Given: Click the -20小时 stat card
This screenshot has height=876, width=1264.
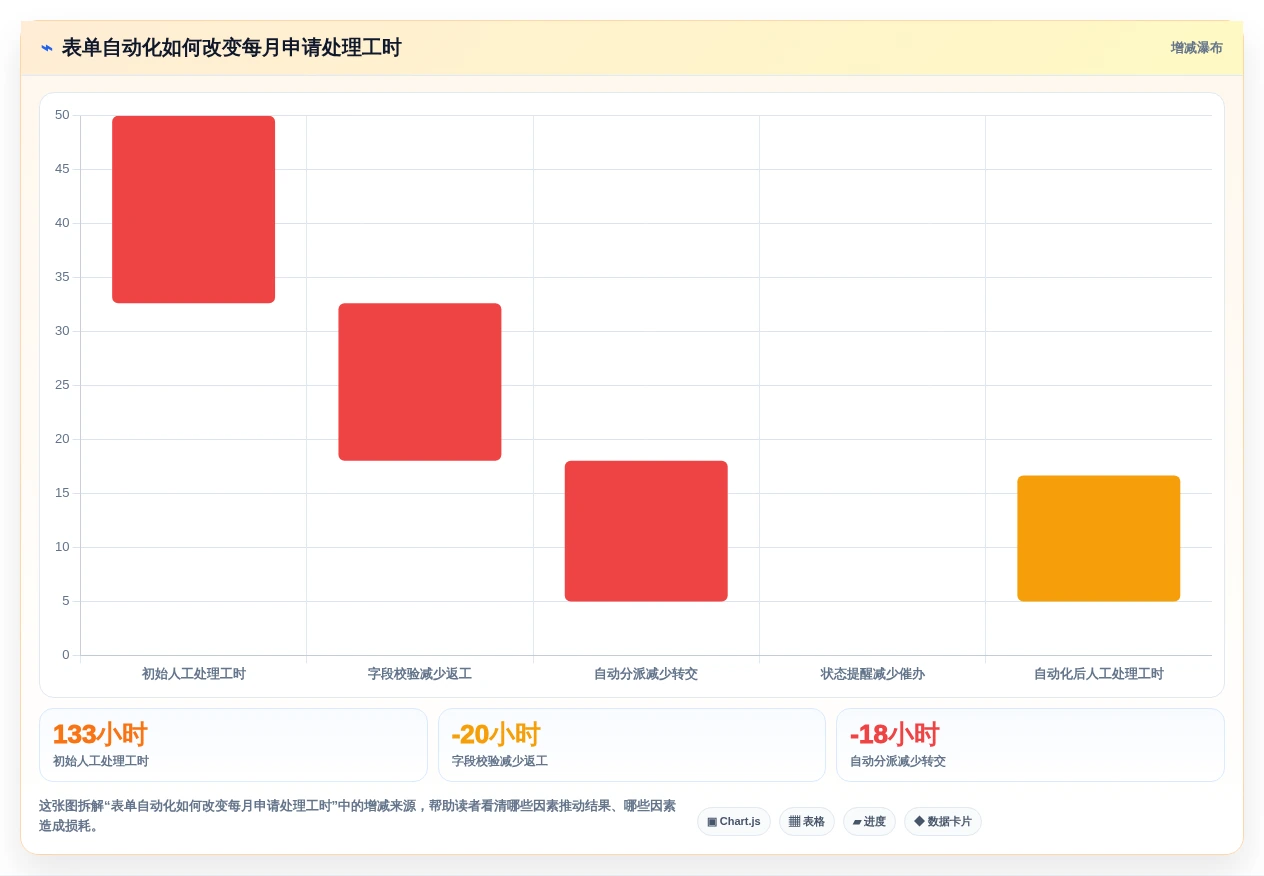Looking at the screenshot, I should pyautogui.click(x=632, y=745).
